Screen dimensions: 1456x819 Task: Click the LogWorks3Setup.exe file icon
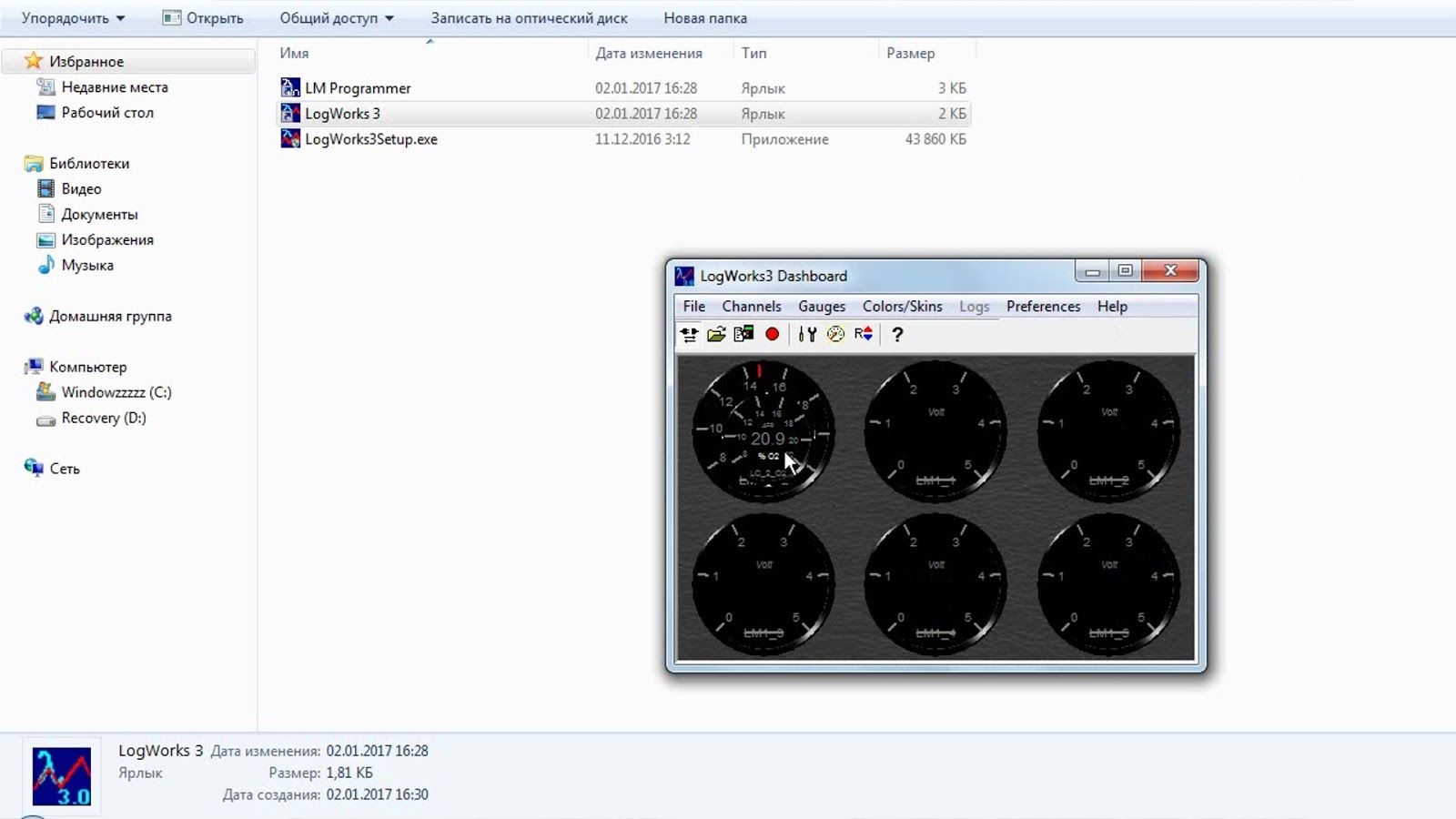(290, 138)
